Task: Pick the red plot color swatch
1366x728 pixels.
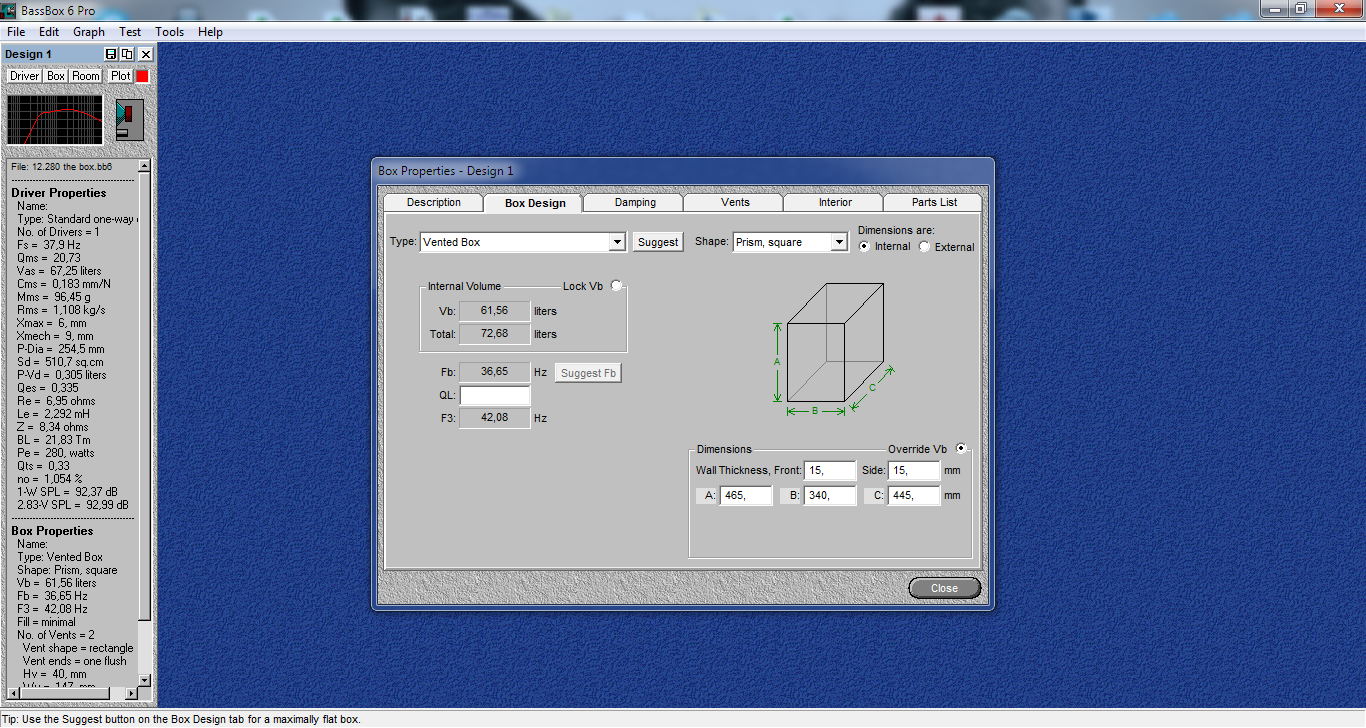Action: [x=143, y=76]
